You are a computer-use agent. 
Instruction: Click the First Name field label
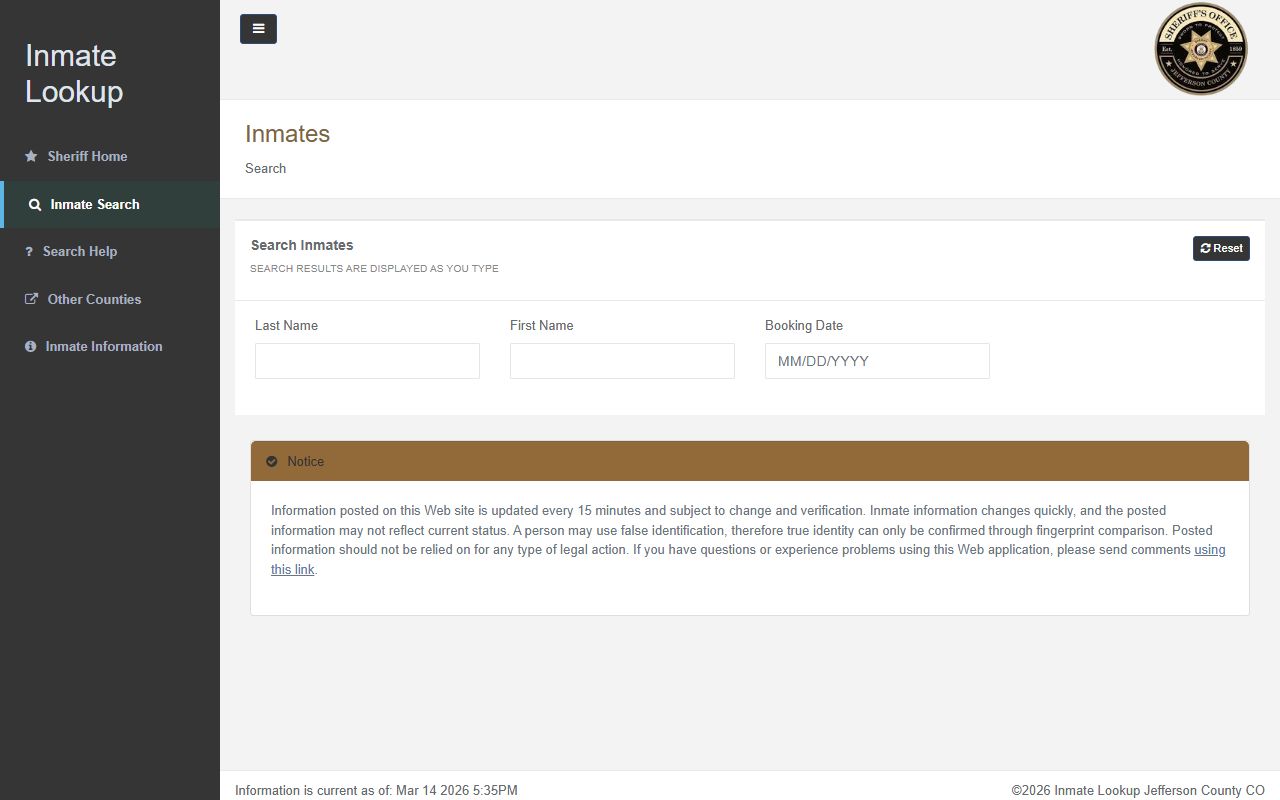(x=541, y=325)
